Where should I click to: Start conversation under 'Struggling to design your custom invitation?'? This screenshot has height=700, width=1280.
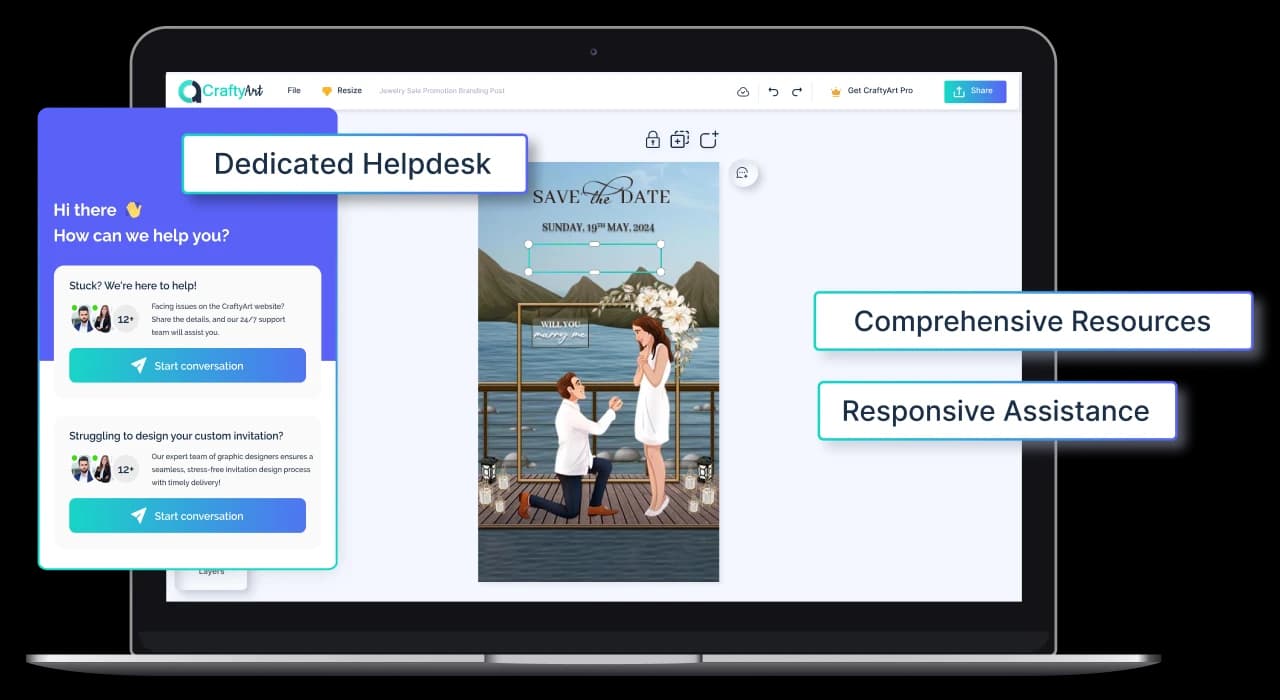coord(187,515)
